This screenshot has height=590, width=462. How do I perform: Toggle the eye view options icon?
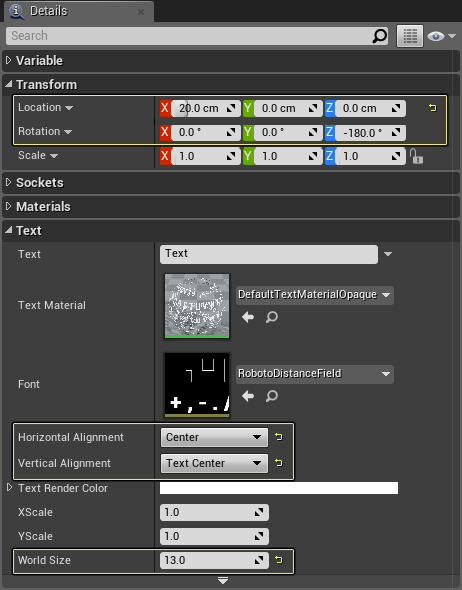[x=441, y=36]
